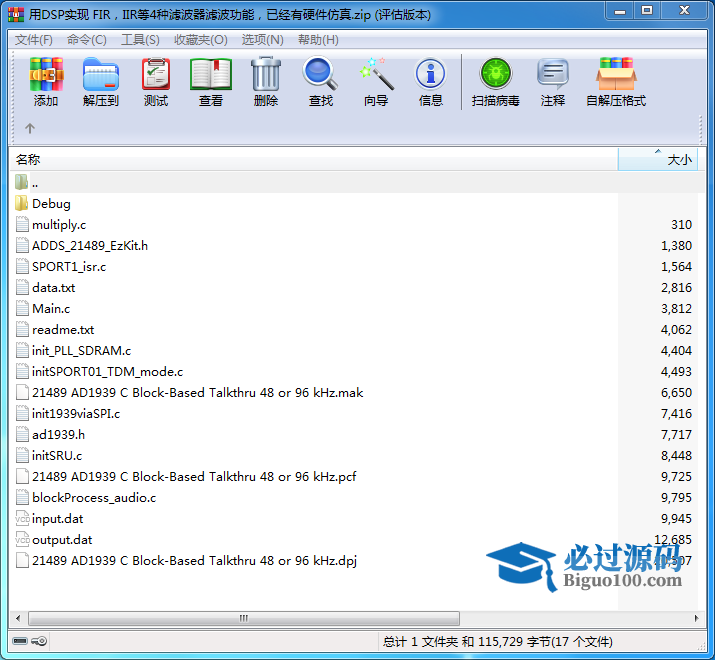This screenshot has width=715, height=660.
Task: Select Main.c file
Action: tap(51, 308)
